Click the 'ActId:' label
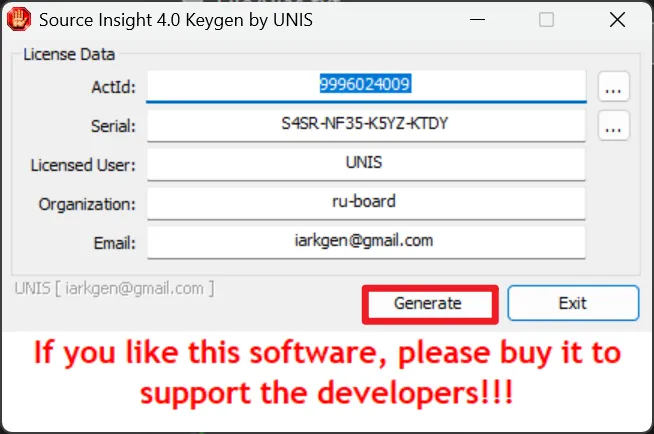This screenshot has height=434, width=654. [114, 87]
